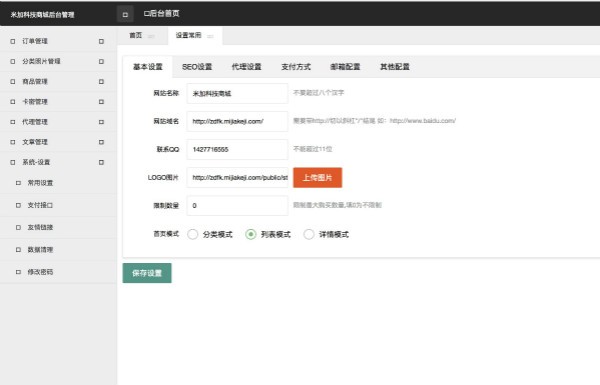Open 支付接口 in the sidebar
The width and height of the screenshot is (600, 385).
tap(41, 205)
